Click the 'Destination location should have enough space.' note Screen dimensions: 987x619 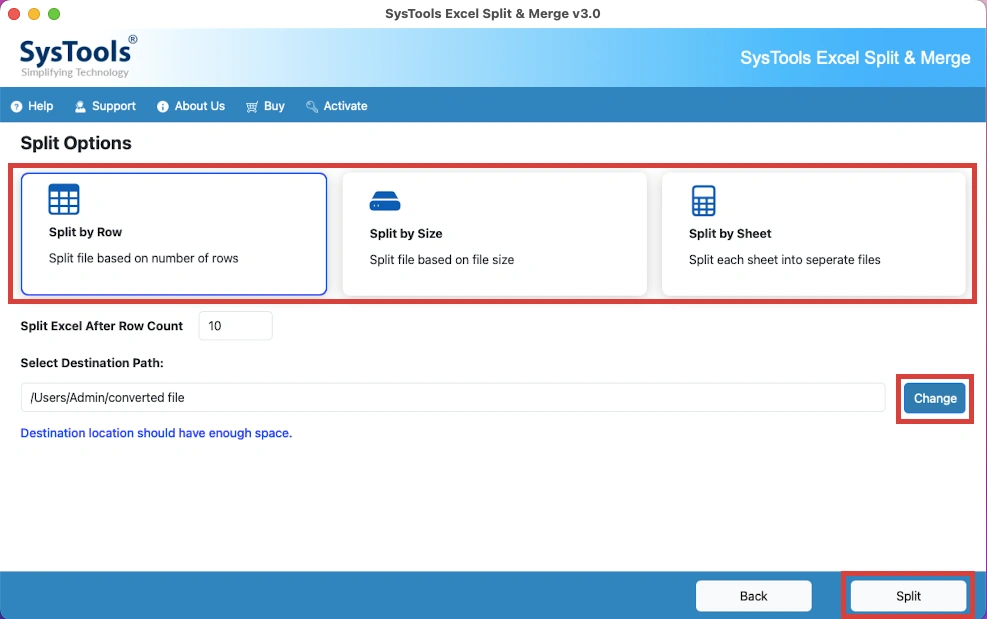156,433
